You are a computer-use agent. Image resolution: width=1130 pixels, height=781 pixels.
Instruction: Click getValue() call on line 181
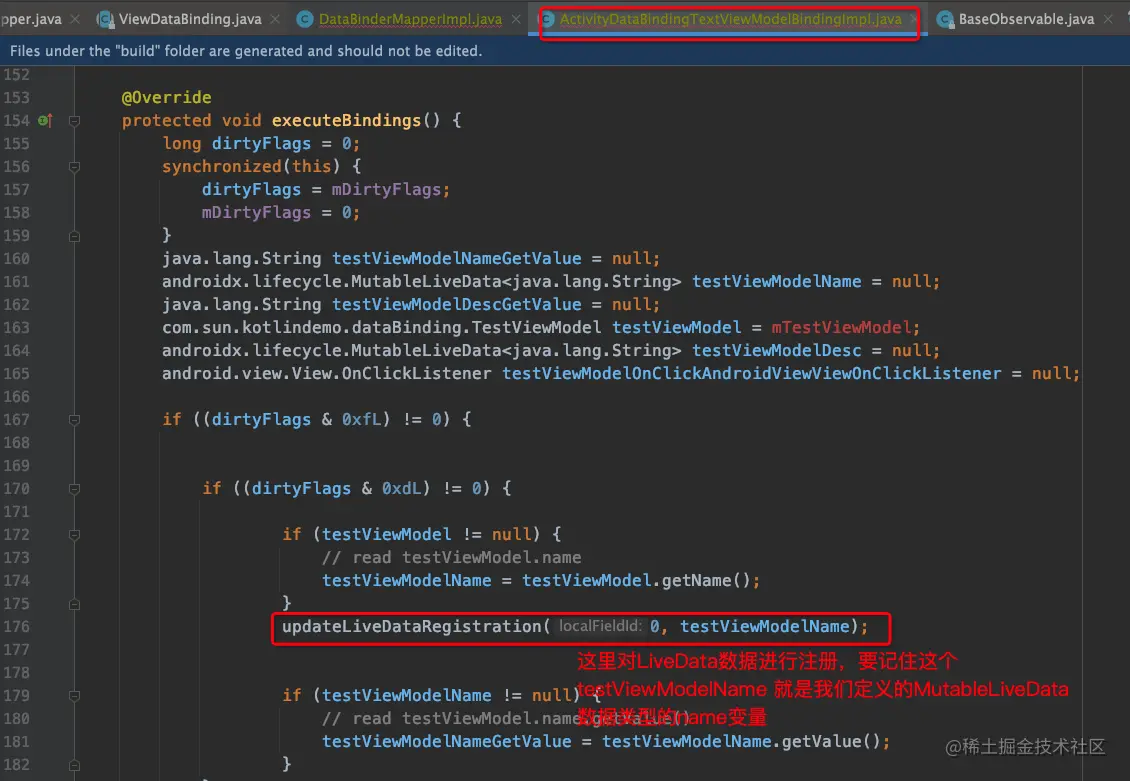pos(830,741)
